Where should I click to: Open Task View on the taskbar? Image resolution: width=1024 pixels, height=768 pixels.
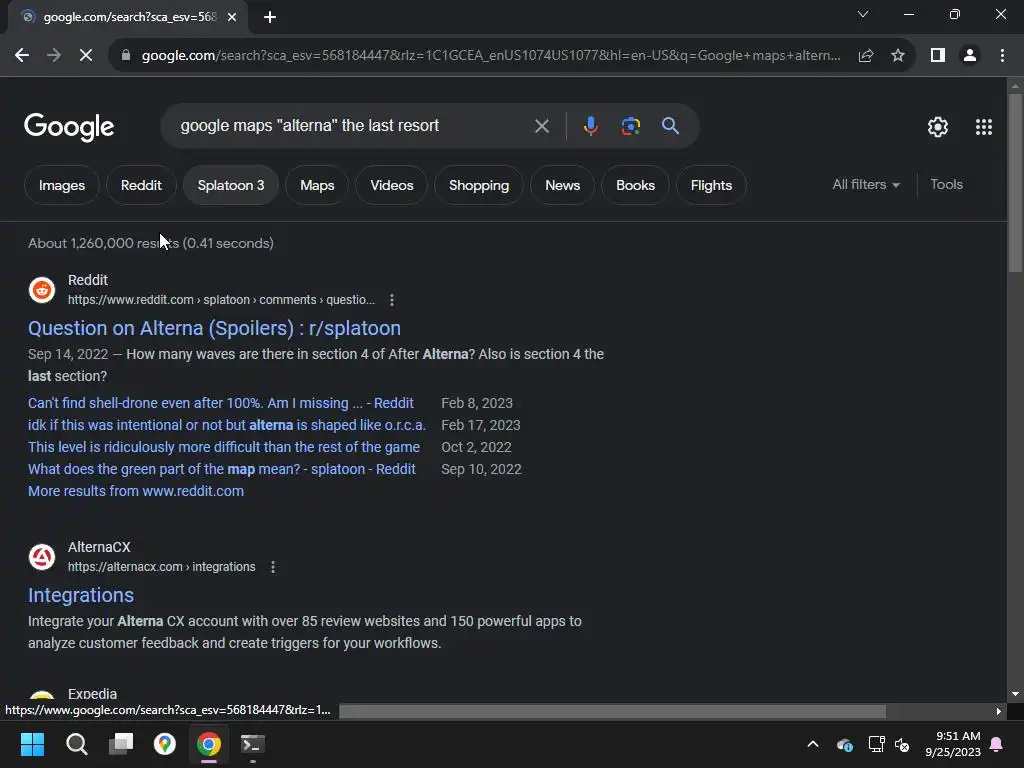tap(121, 744)
